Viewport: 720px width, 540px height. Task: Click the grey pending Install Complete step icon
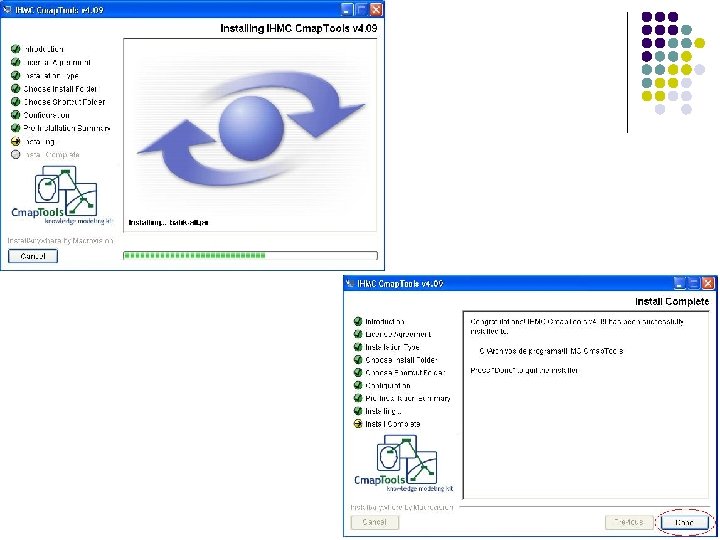point(16,155)
